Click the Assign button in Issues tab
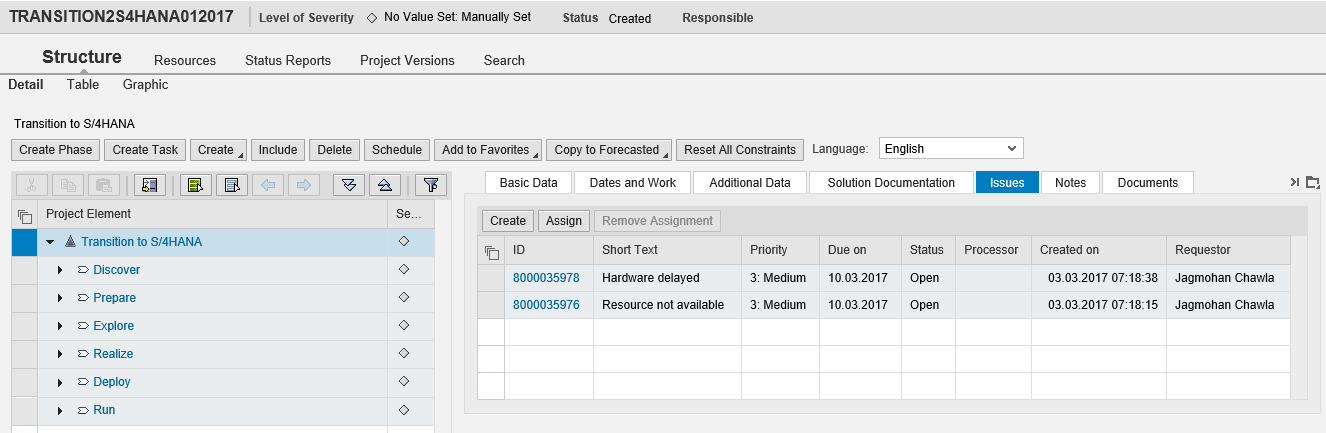 coord(564,221)
